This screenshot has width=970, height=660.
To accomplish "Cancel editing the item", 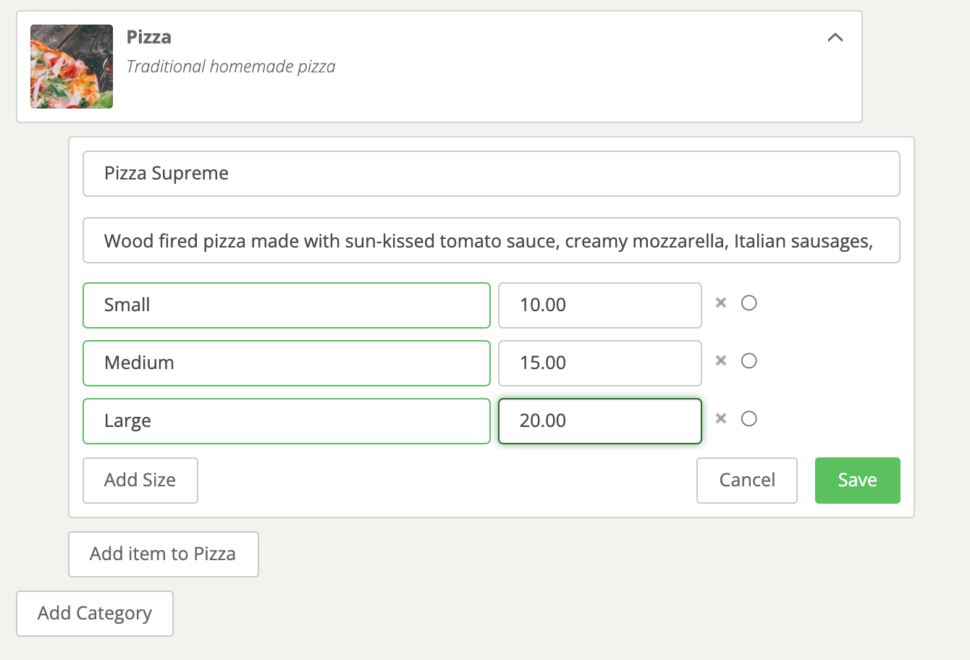I will (746, 480).
